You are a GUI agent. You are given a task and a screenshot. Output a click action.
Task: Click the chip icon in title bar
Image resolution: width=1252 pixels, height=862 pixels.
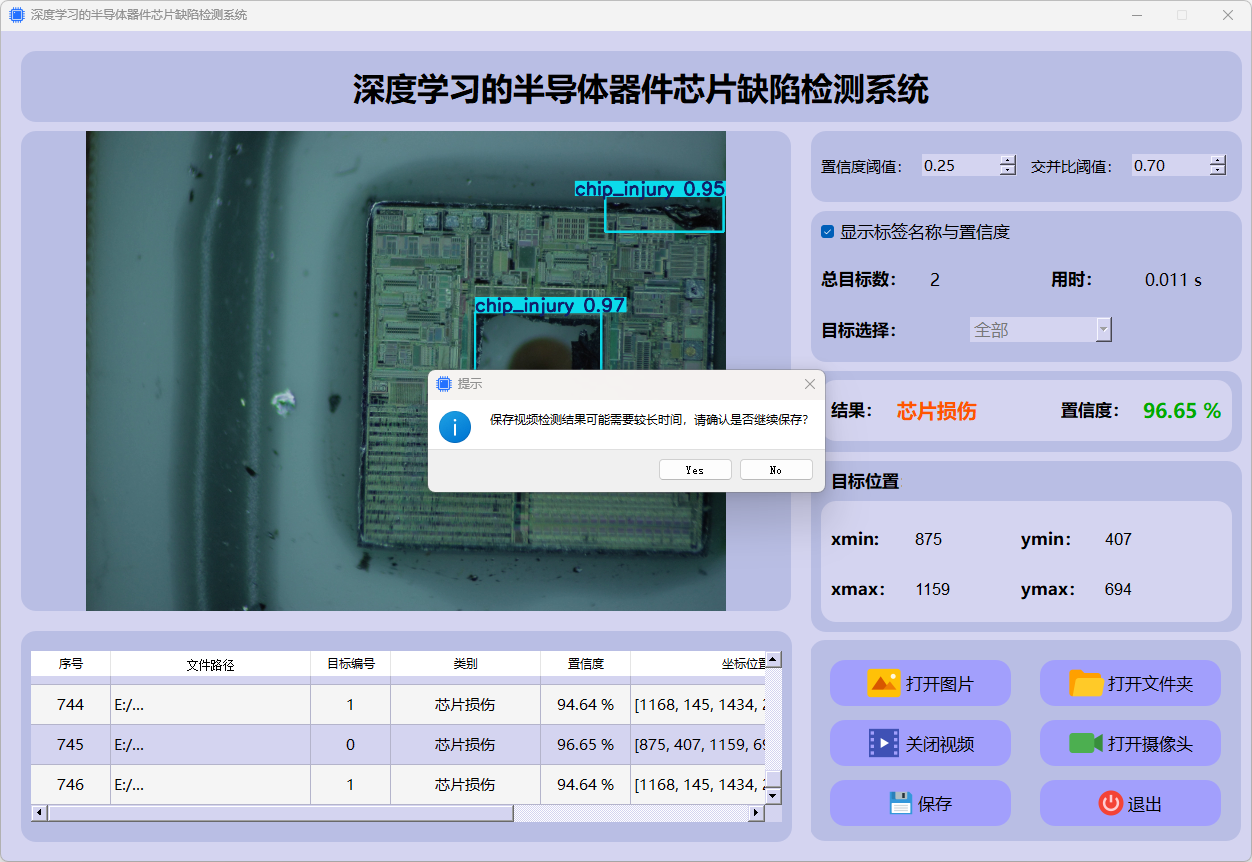(x=17, y=15)
